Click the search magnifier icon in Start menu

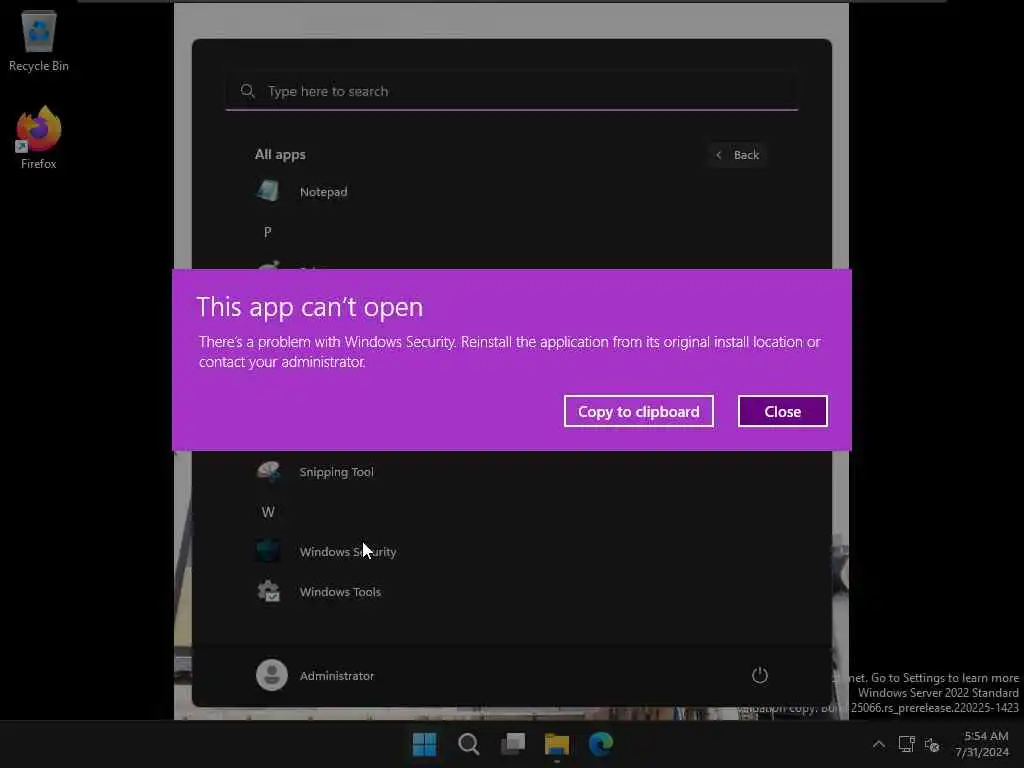(x=248, y=91)
